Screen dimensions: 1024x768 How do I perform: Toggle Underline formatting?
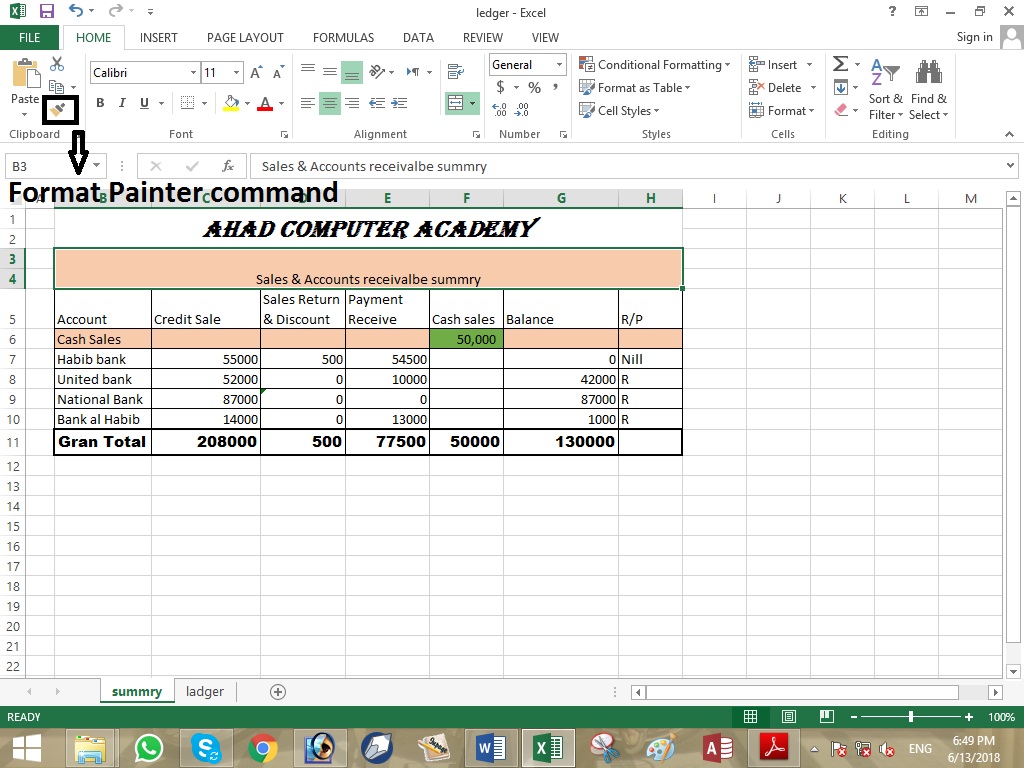pyautogui.click(x=143, y=103)
